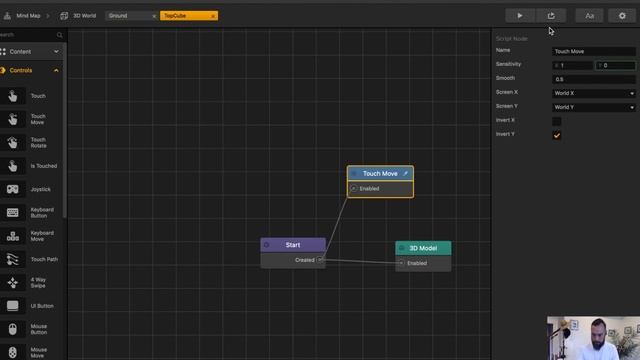Viewport: 640px width, 360px height.
Task: Select the UI Button control icon
Action: [x=13, y=306]
